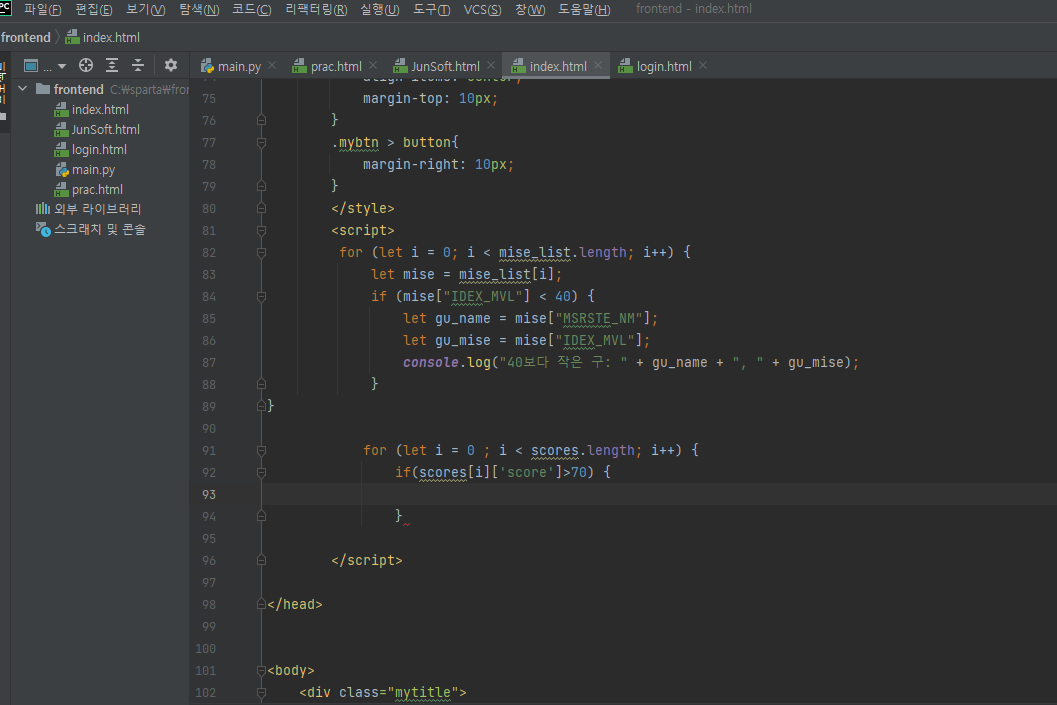This screenshot has width=1057, height=705.
Task: Open the 실행(U) menu
Action: pyautogui.click(x=380, y=9)
